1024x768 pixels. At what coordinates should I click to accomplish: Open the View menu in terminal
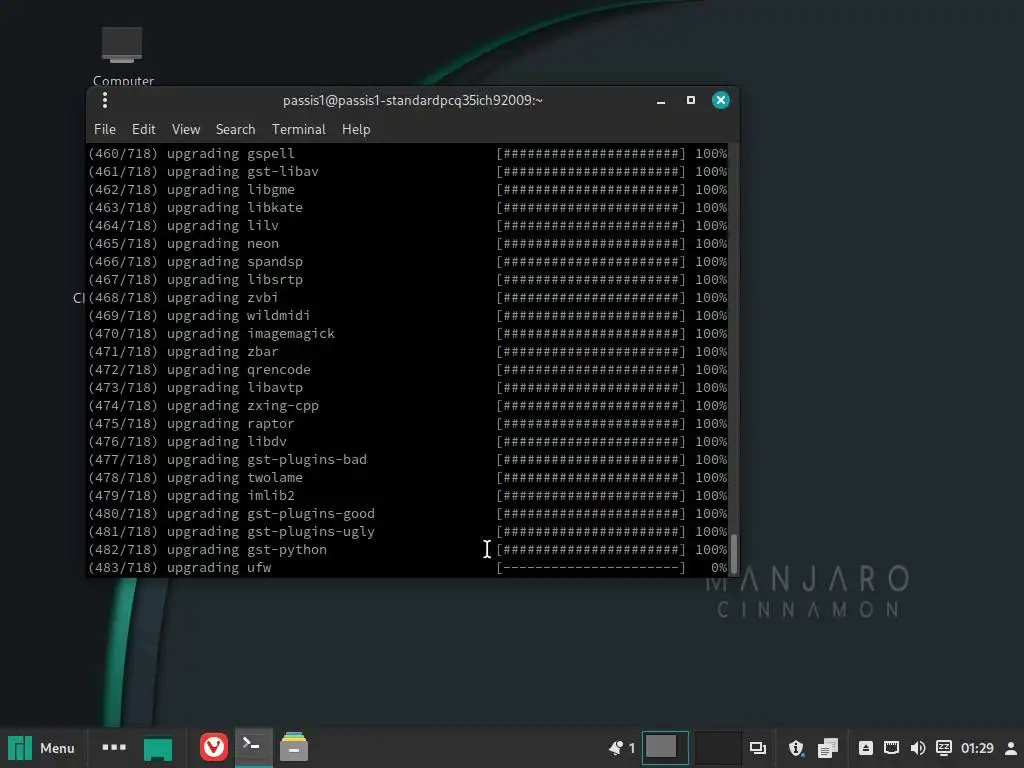coord(185,129)
